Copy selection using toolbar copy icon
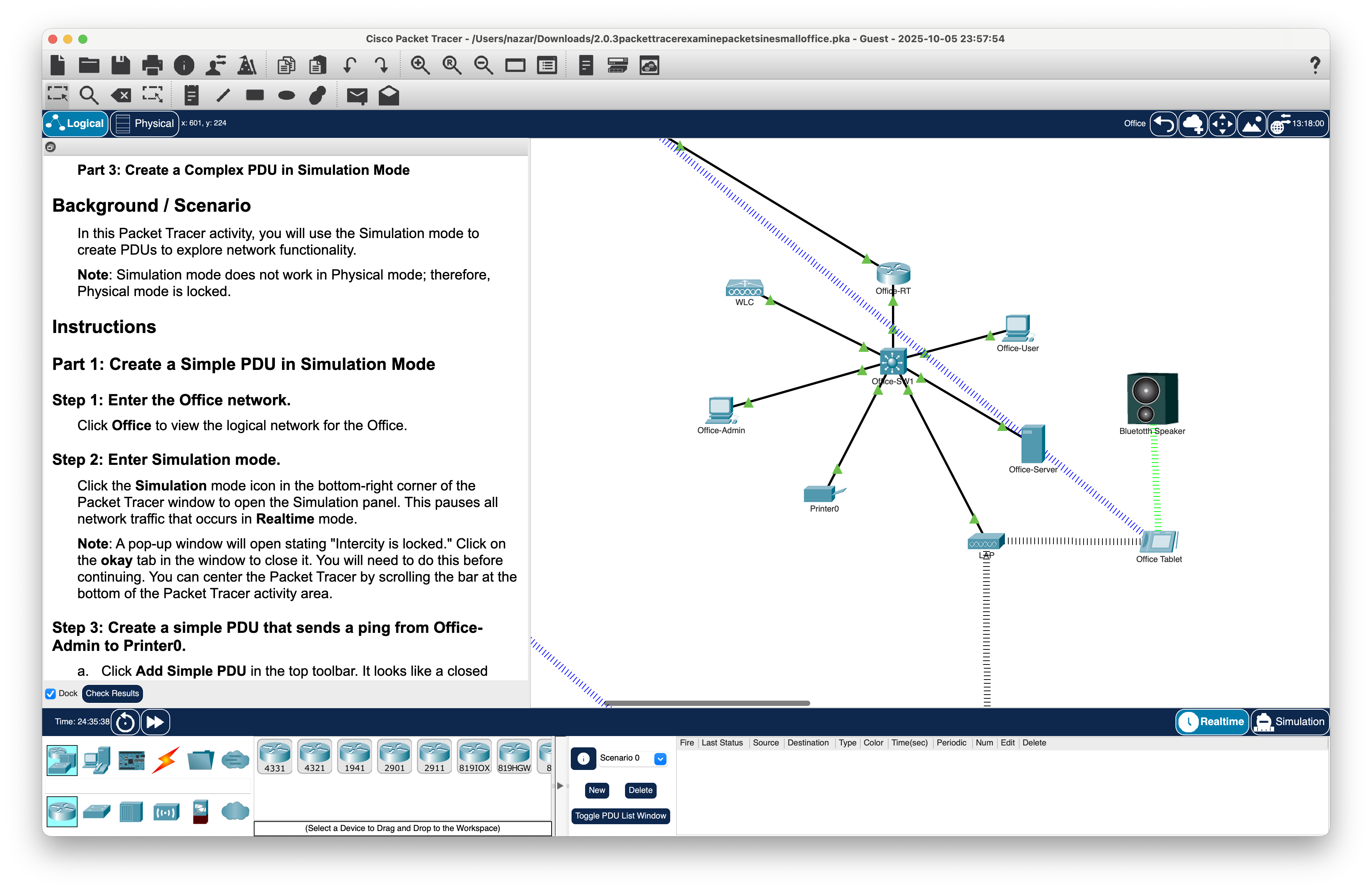The width and height of the screenshot is (1372, 892). [286, 65]
